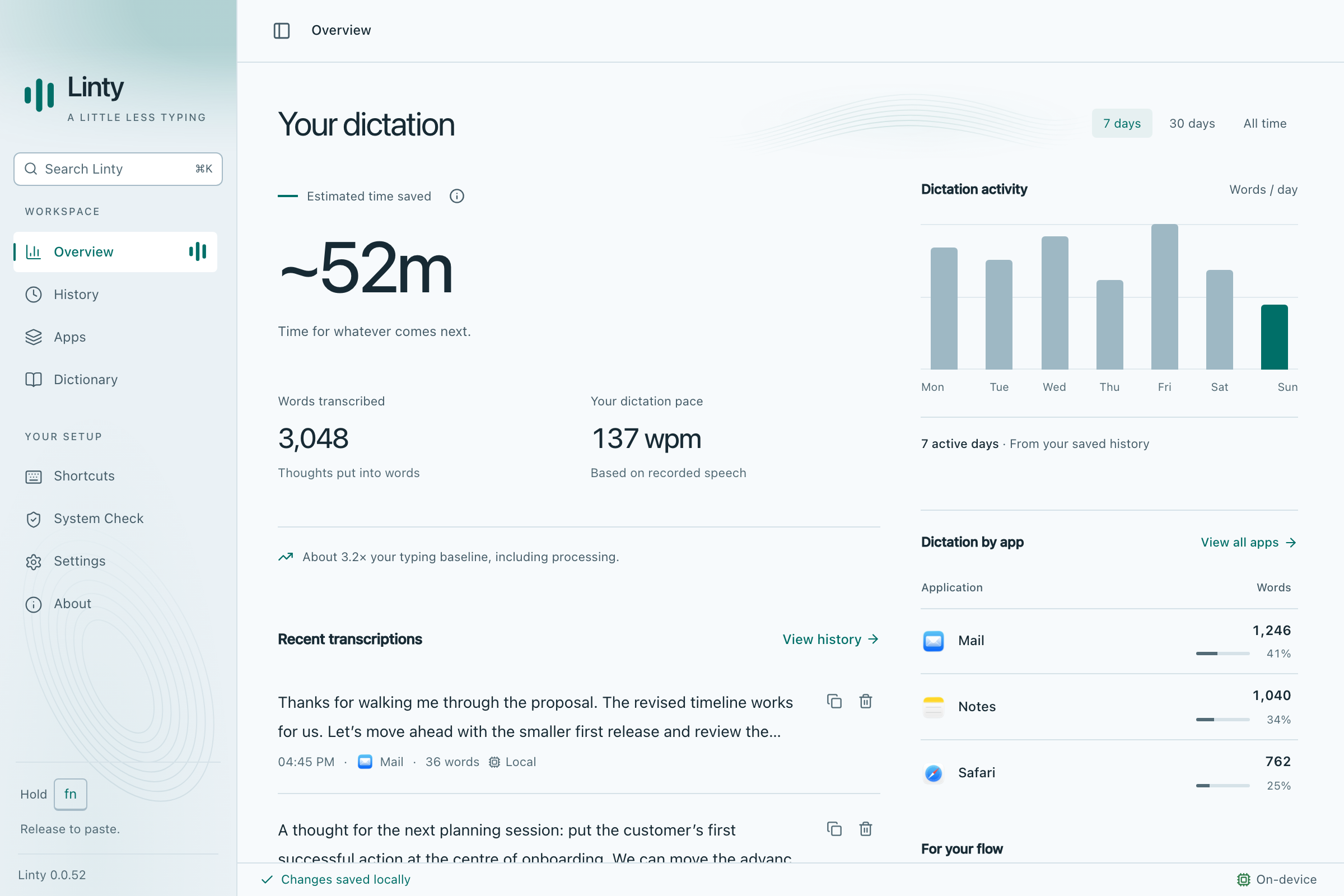Image resolution: width=1344 pixels, height=896 pixels.
Task: Click the Mail 41% progress bar
Action: pos(1222,653)
